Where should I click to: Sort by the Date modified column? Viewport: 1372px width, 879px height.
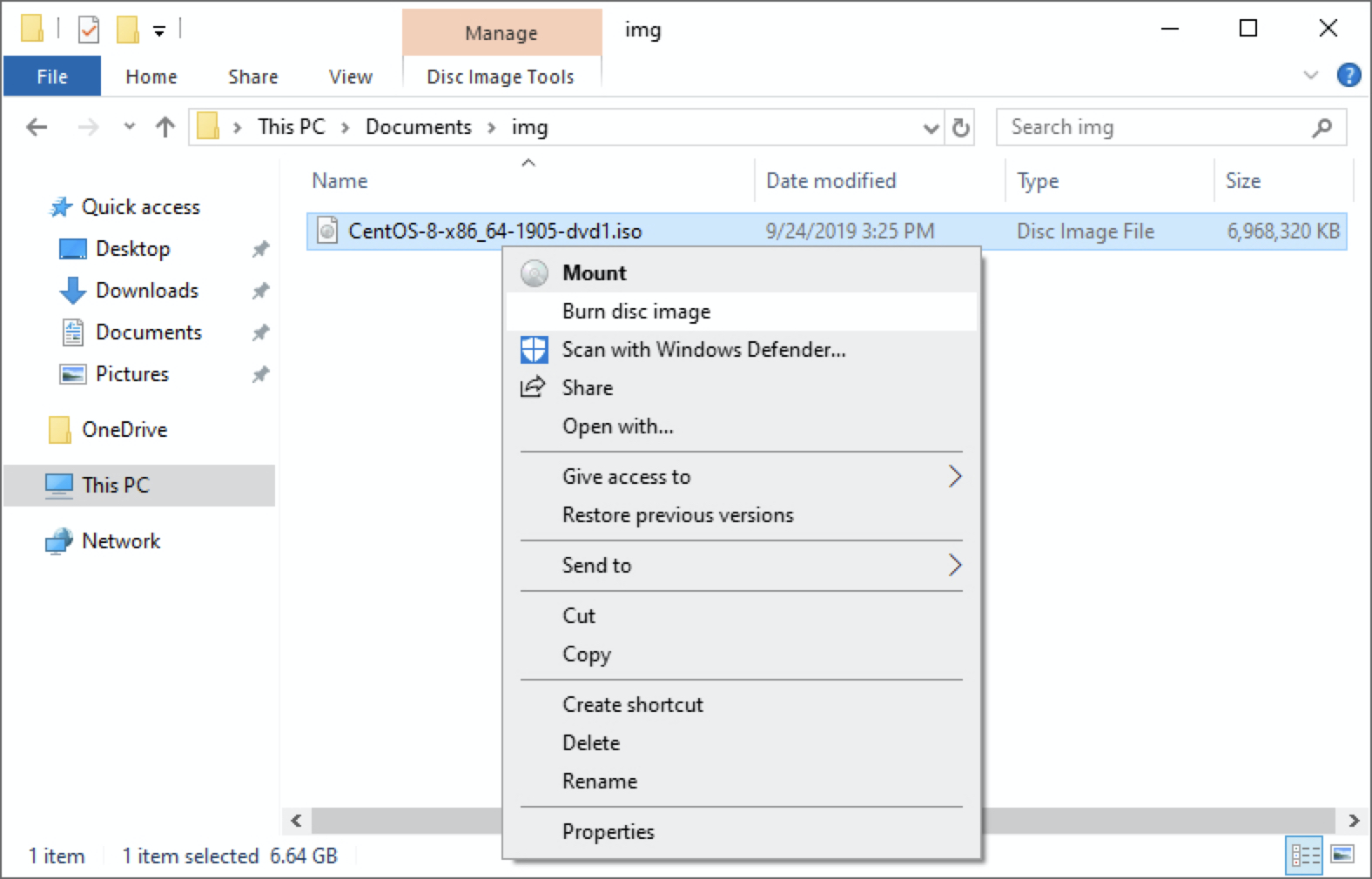(x=831, y=180)
